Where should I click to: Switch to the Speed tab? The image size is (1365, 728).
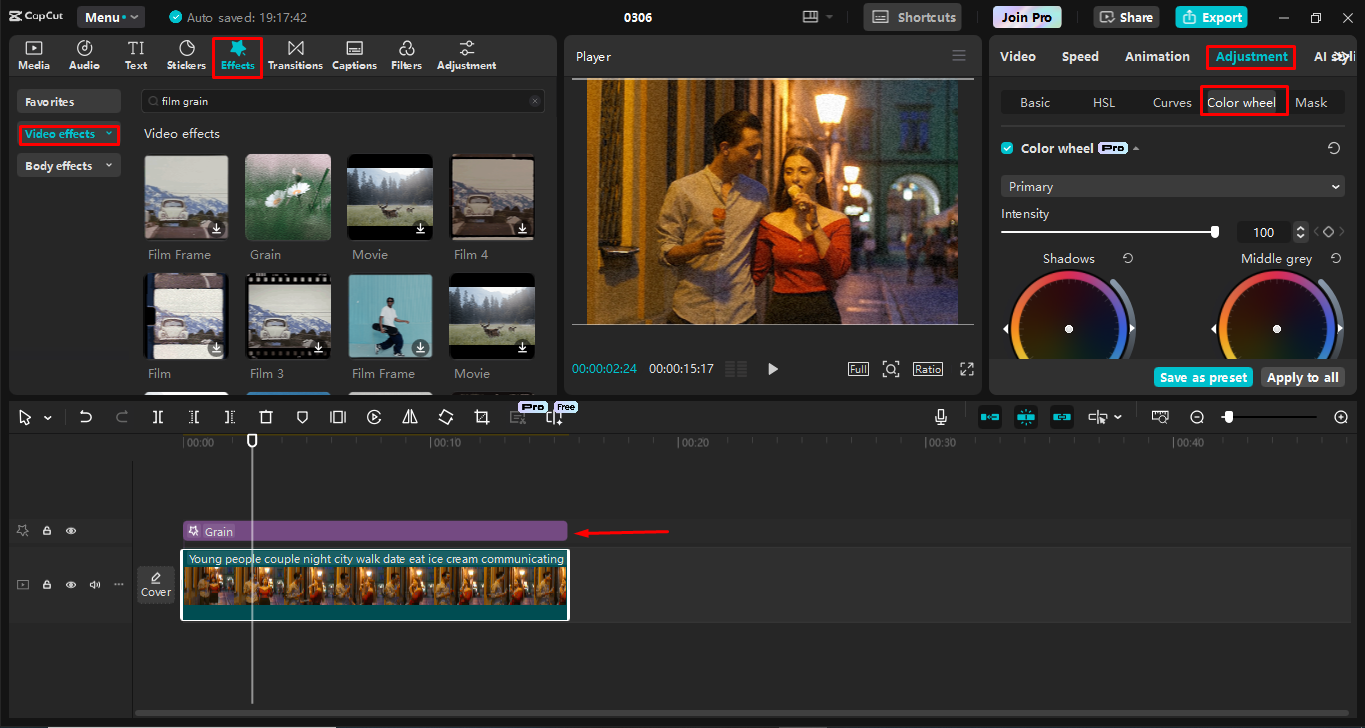(x=1080, y=56)
